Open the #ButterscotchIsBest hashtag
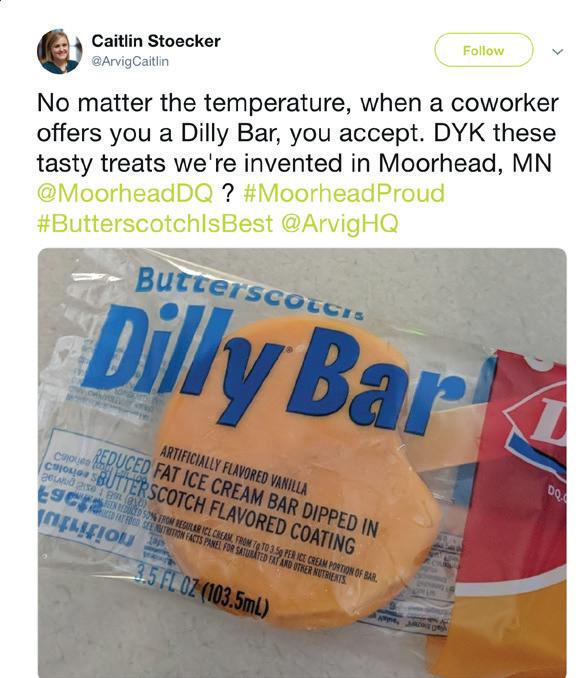This screenshot has height=678, width=582. 155,224
